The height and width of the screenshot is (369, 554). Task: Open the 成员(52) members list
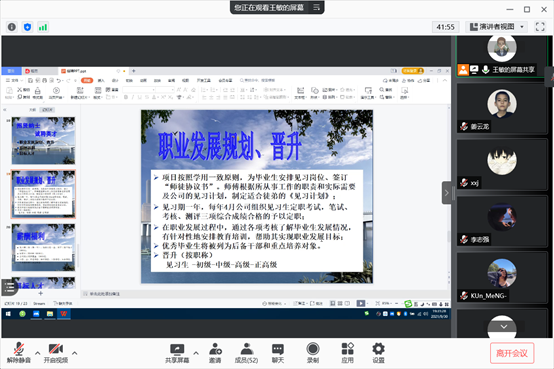(247, 353)
